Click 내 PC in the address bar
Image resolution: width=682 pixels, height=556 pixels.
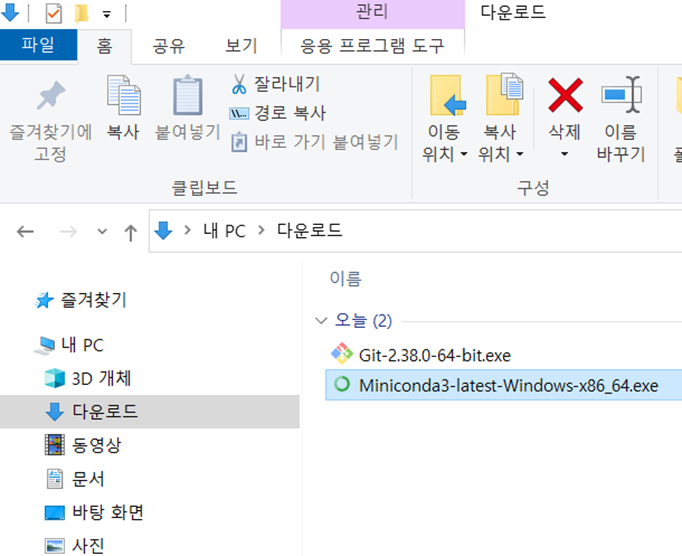click(224, 231)
